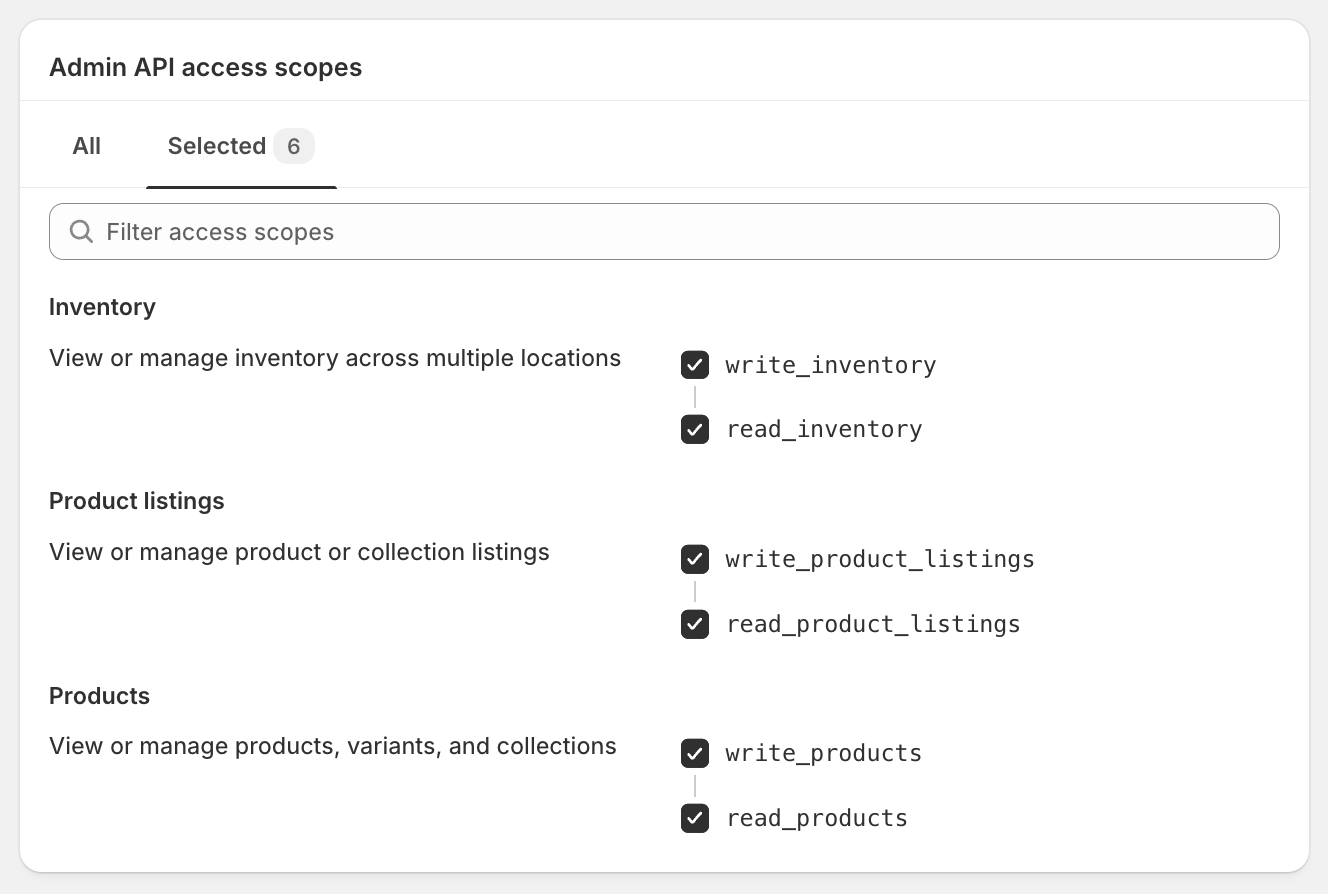Toggle the read_product_listings checkbox

pos(695,624)
